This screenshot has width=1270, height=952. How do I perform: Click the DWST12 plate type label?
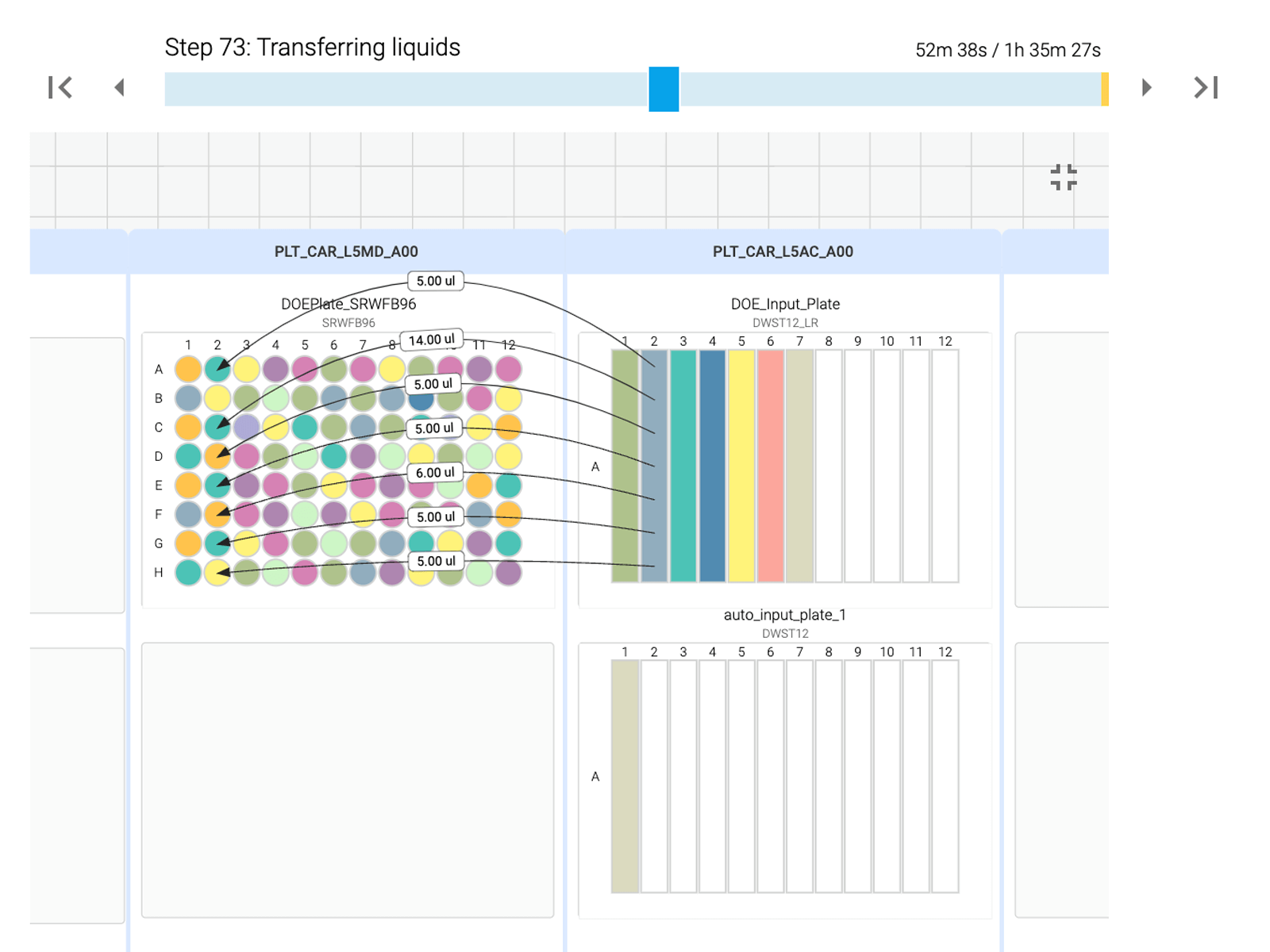point(785,633)
